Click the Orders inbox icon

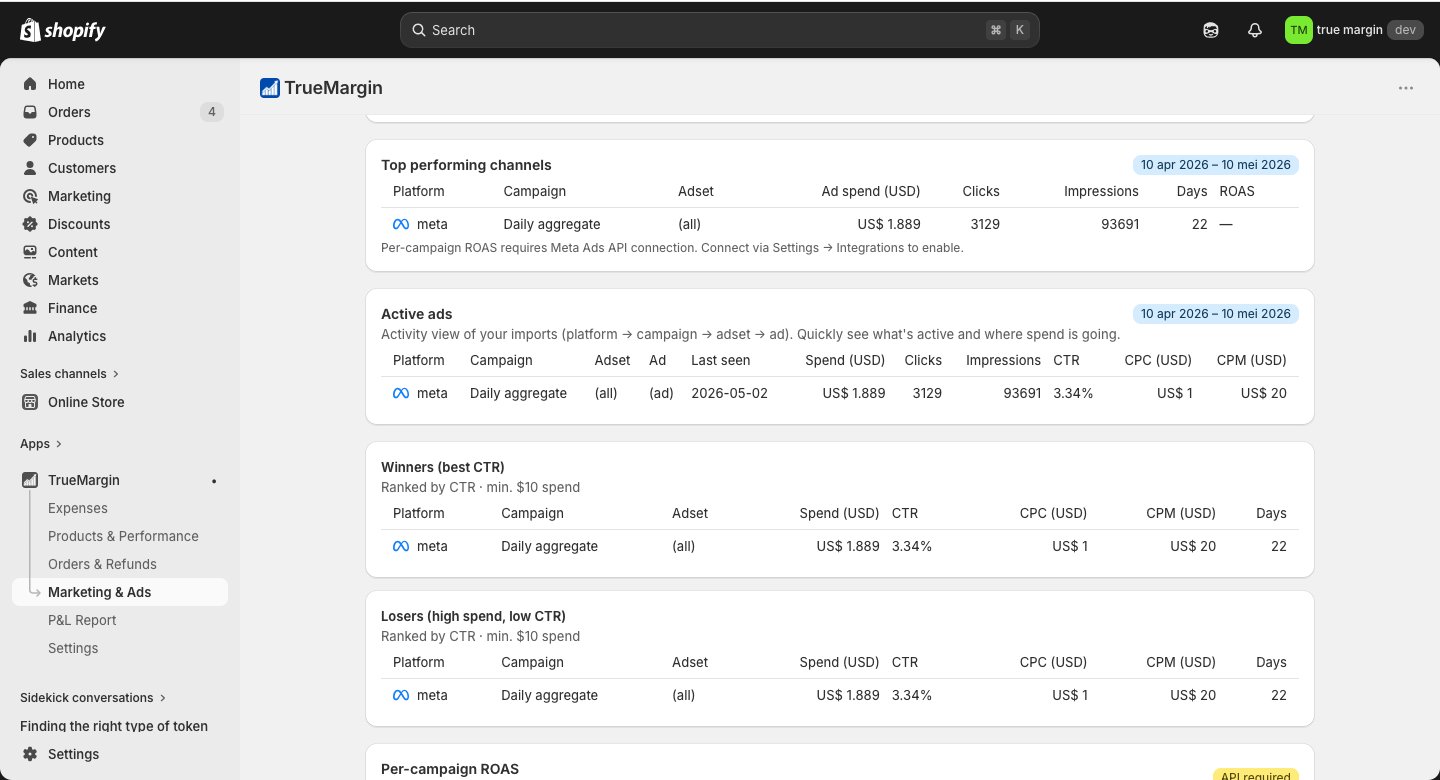30,112
